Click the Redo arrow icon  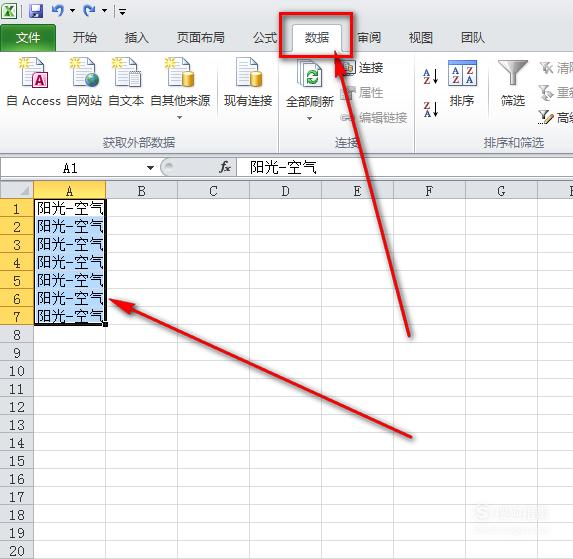[90, 11]
